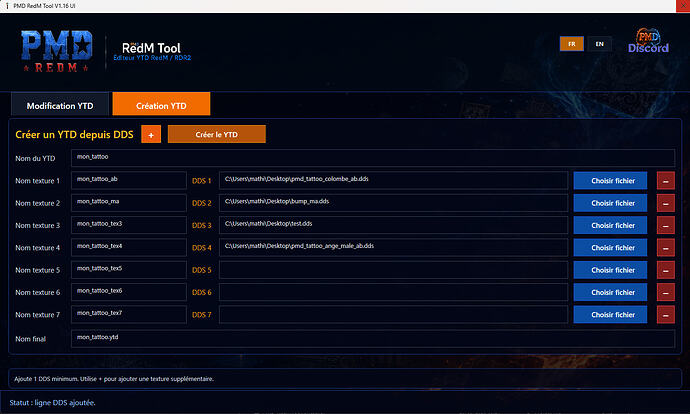Click the Nom texture 1 label
The image size is (690, 414).
[37, 181]
